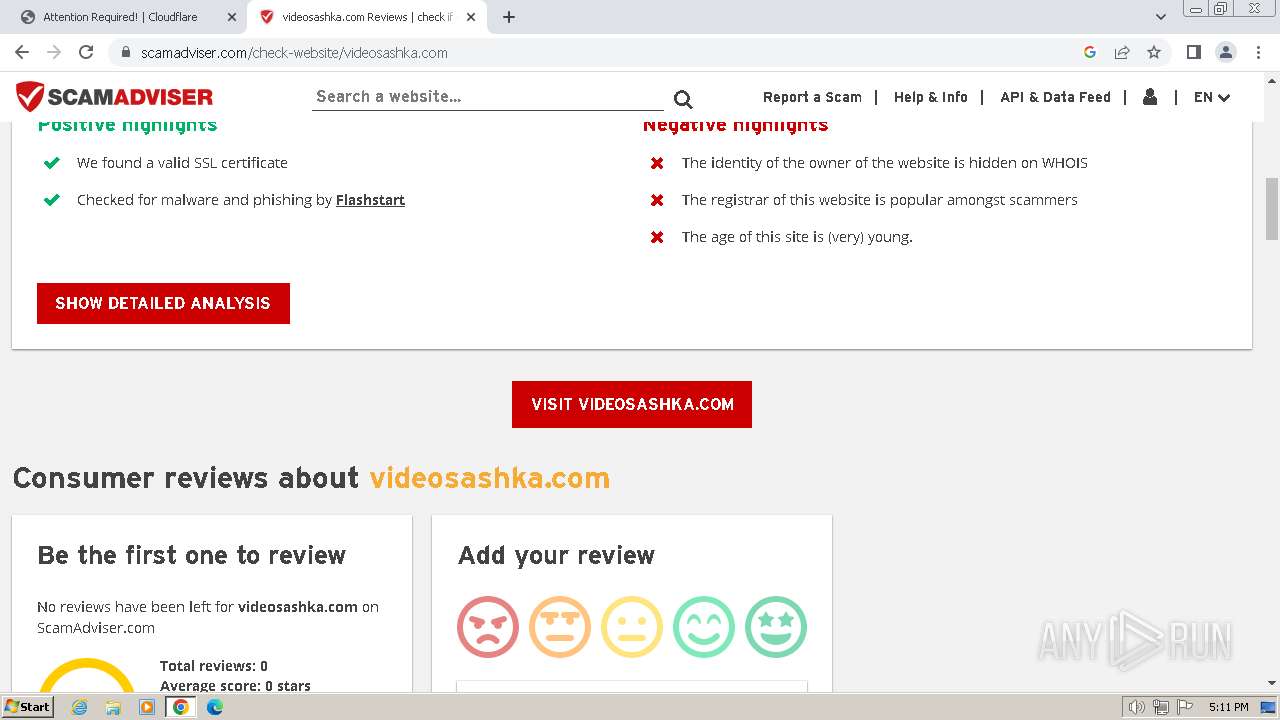Reload the current page
This screenshot has height=720, width=1280.
(x=86, y=52)
